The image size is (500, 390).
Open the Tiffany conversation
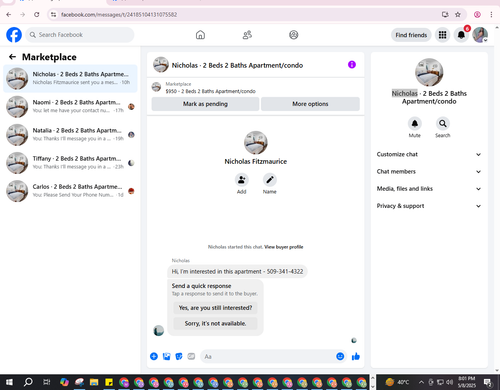(x=70, y=163)
